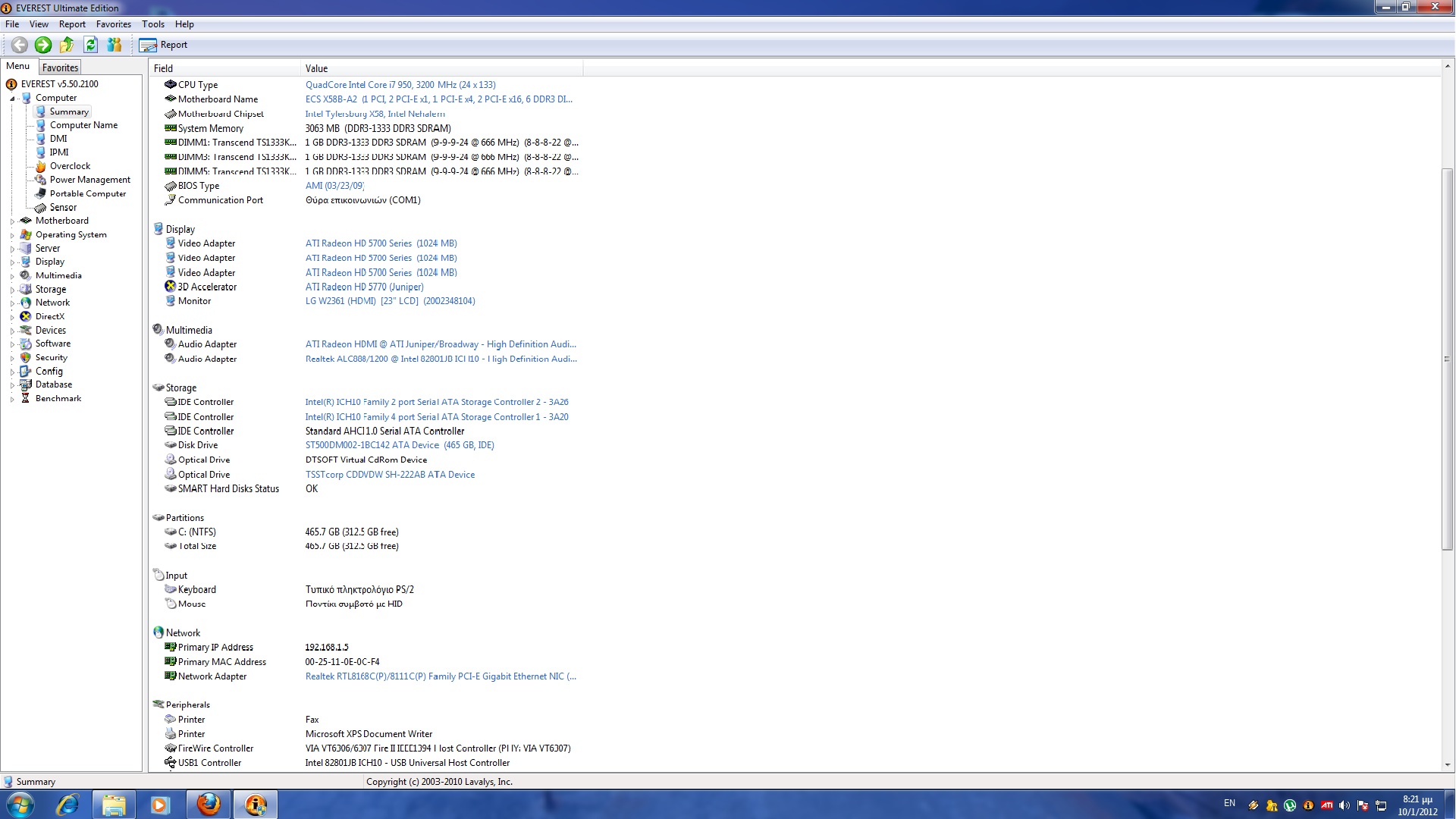Screen dimensions: 1456x819
Task: Click the EVEREST taskbar button
Action: click(256, 805)
